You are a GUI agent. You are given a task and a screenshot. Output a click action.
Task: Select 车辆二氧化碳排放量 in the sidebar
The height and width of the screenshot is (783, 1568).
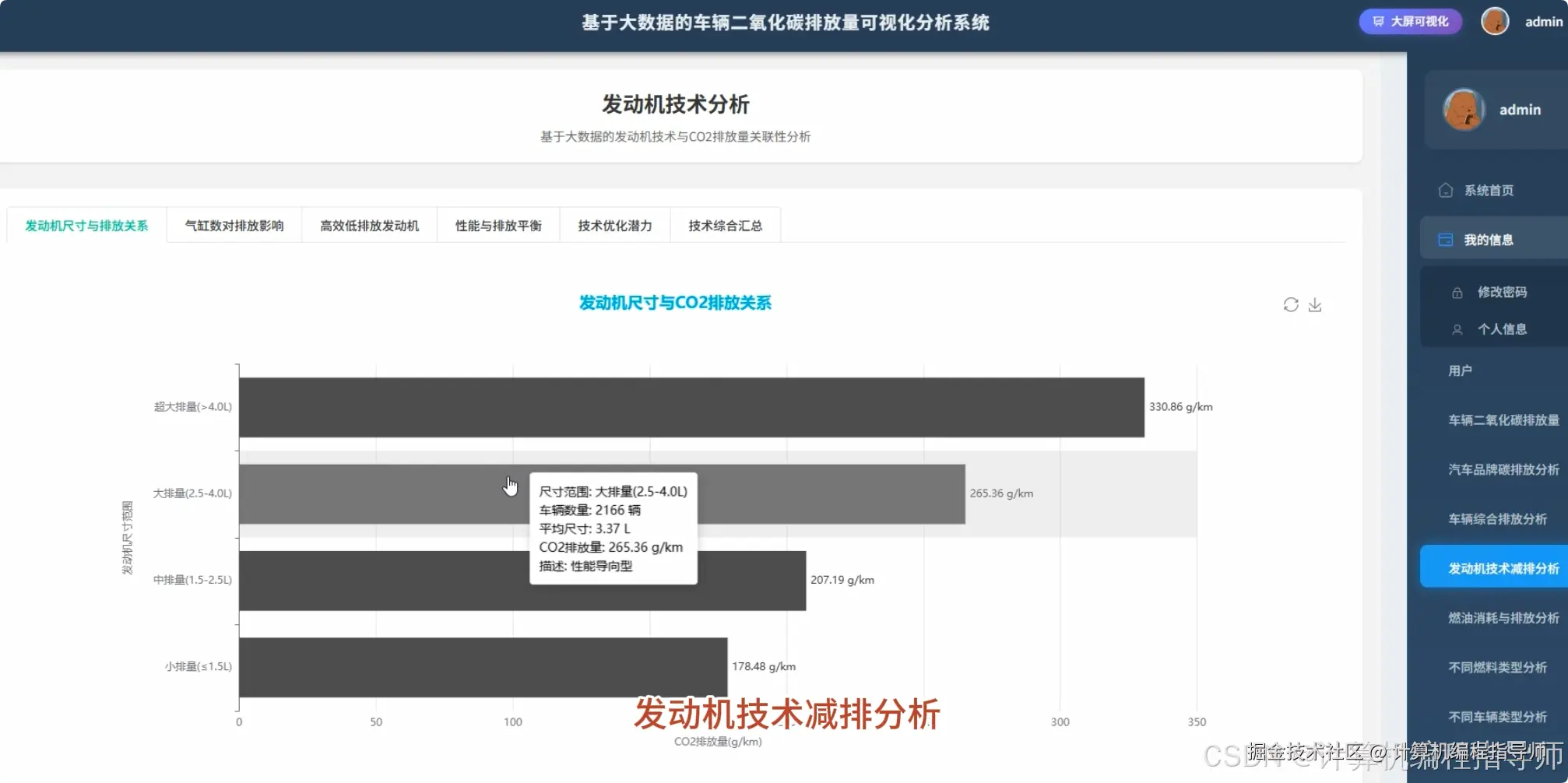1503,420
